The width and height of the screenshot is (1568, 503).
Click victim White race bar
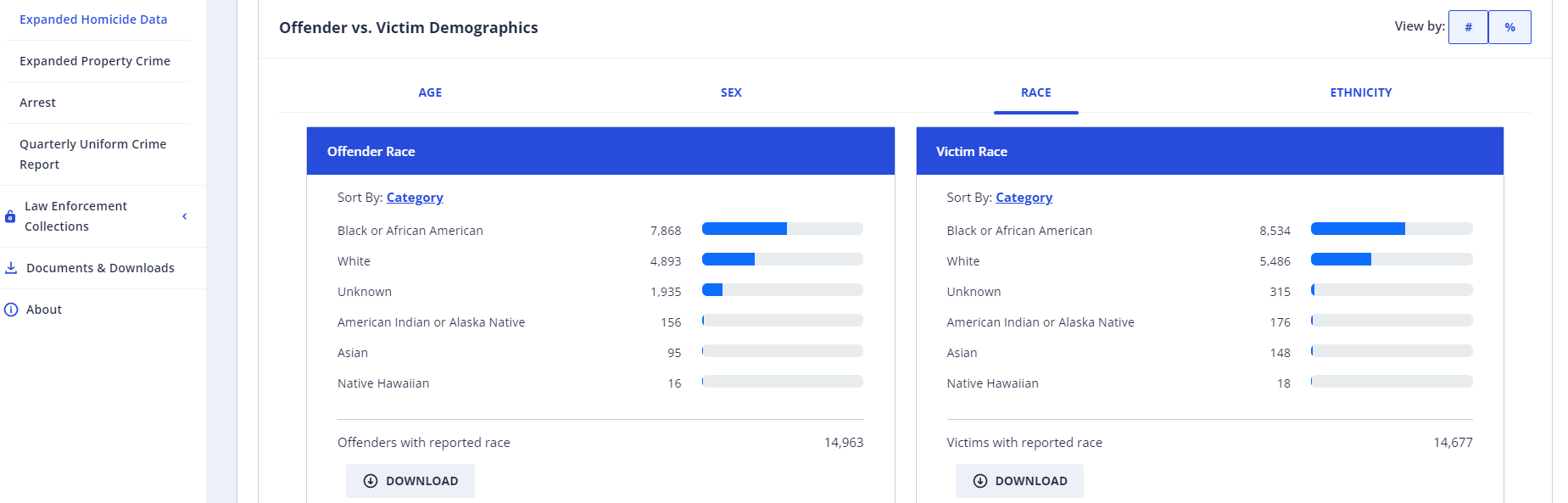tap(1392, 260)
